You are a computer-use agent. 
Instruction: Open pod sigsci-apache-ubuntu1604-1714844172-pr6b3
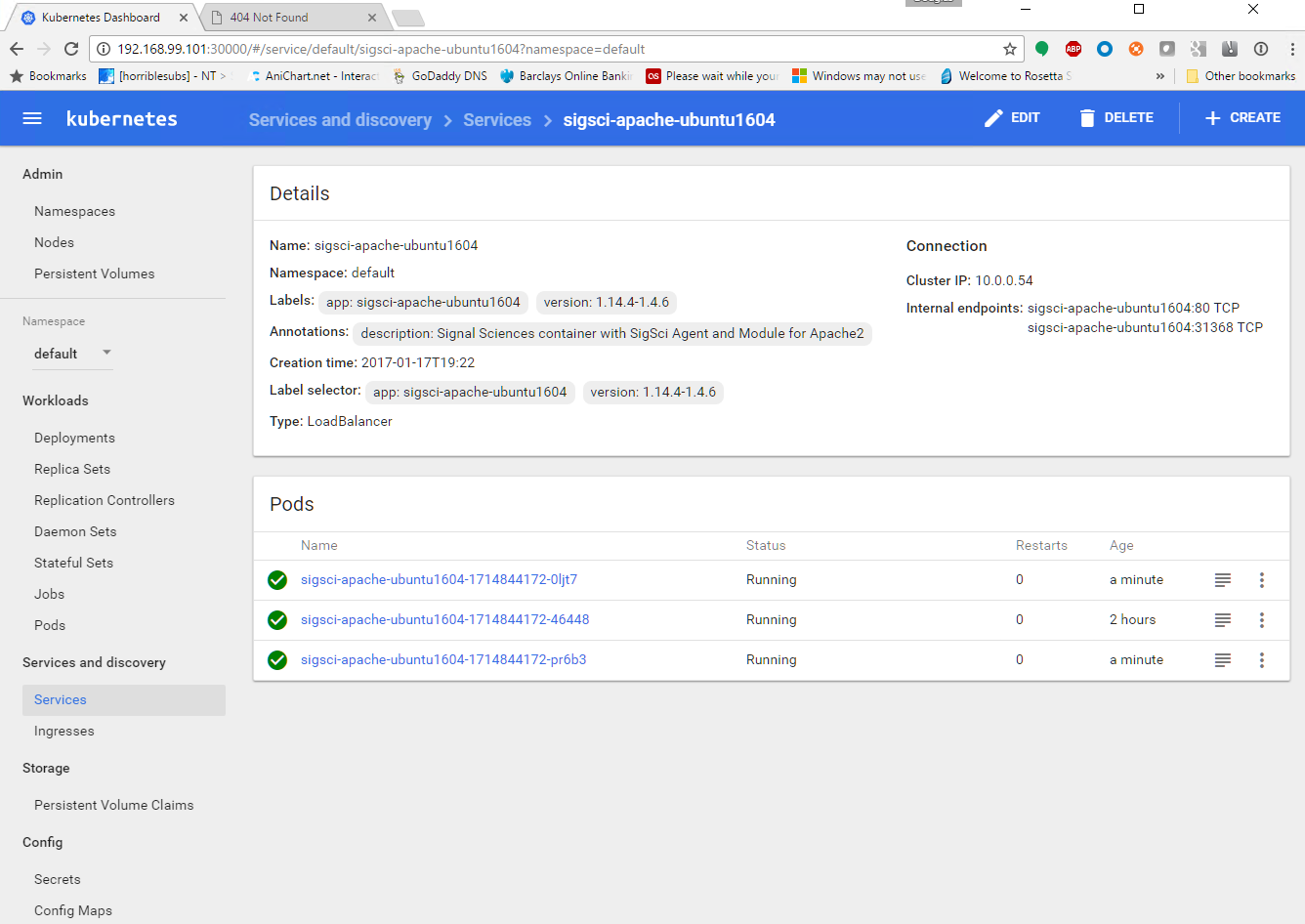443,660
